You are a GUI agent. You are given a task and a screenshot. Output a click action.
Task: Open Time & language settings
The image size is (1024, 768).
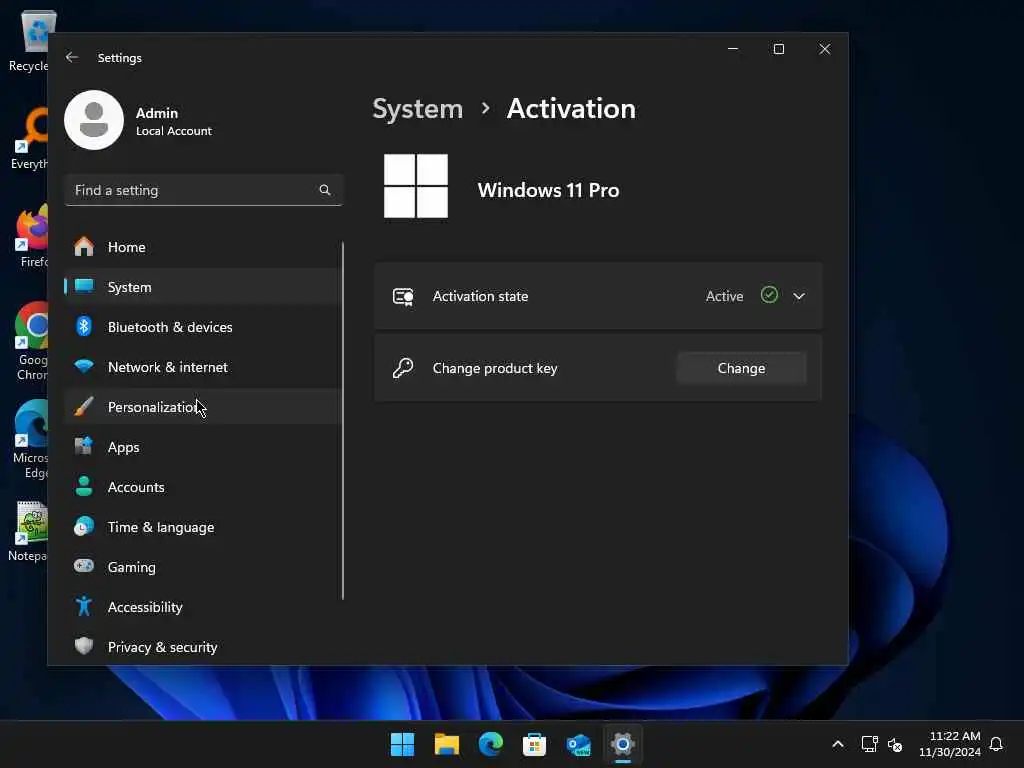[203, 526]
